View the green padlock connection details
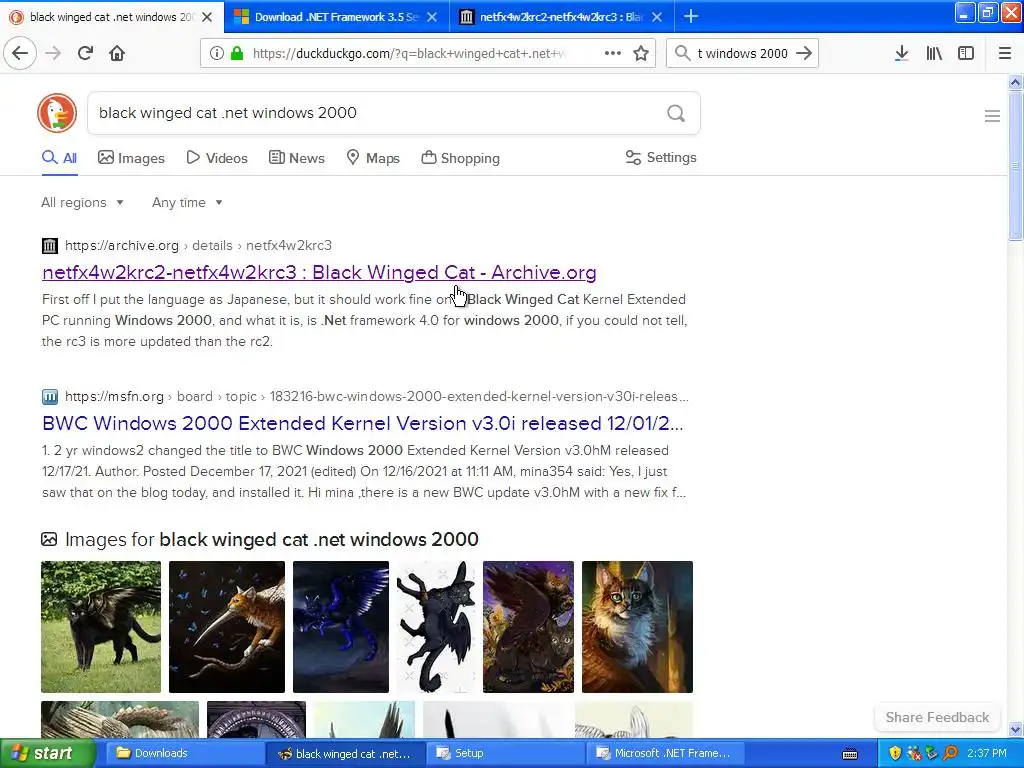 (237, 54)
